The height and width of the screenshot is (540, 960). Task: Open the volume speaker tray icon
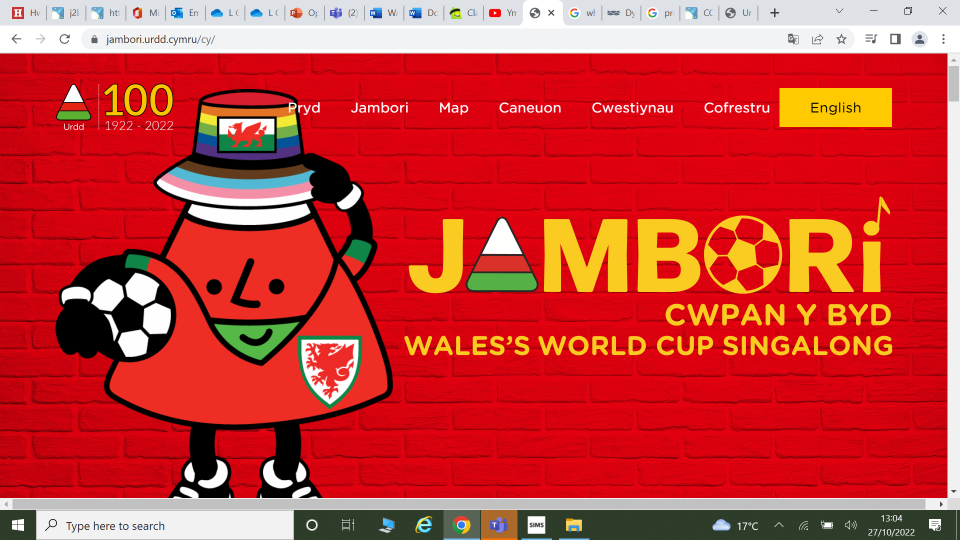[851, 525]
